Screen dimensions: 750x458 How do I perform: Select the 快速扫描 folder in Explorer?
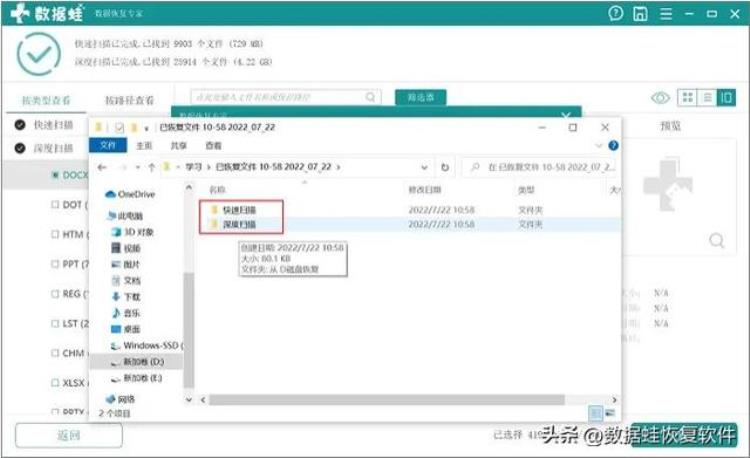pos(239,210)
